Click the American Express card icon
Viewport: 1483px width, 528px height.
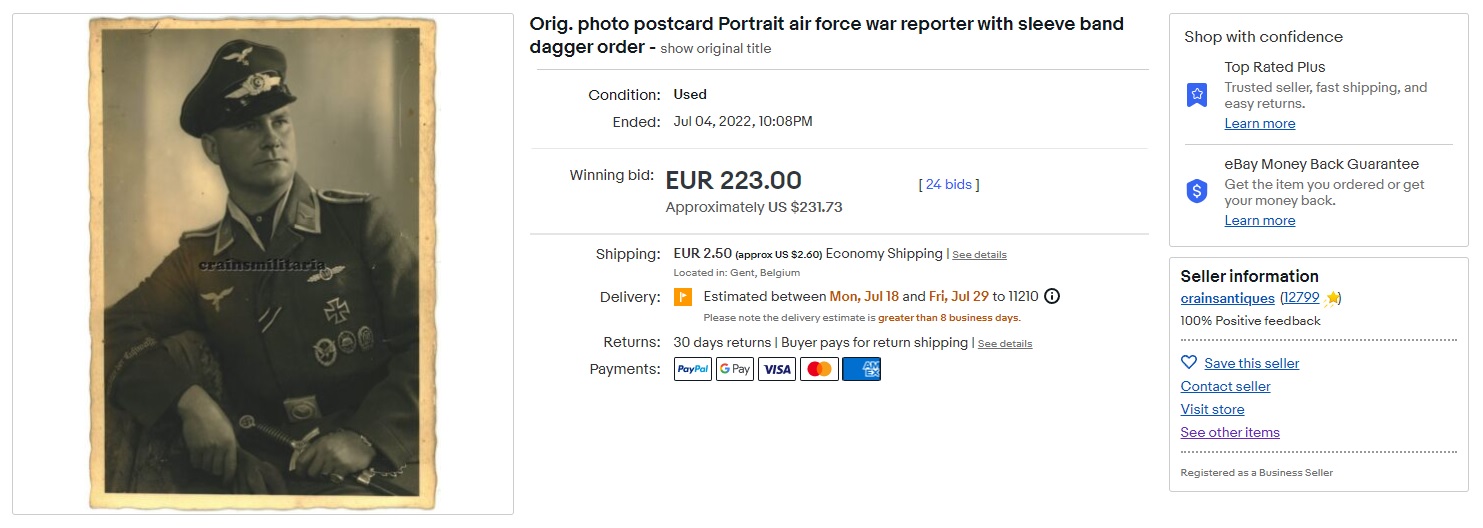point(861,369)
